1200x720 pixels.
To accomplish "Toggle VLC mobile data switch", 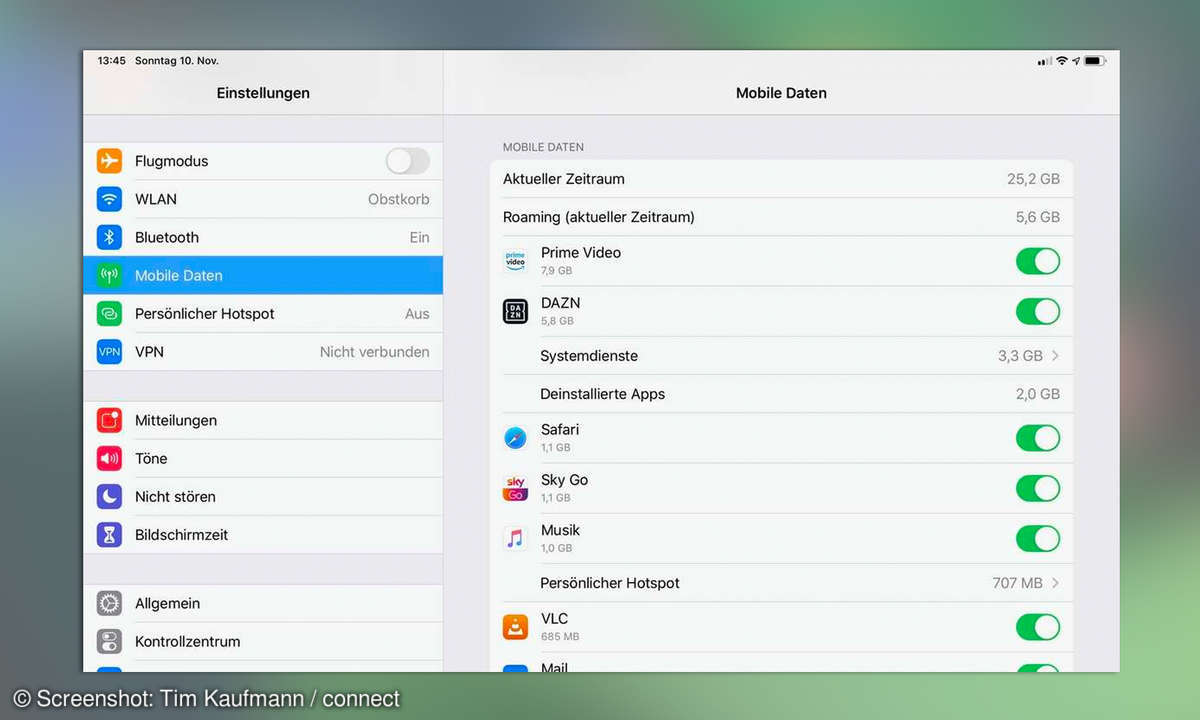I will tap(1038, 627).
